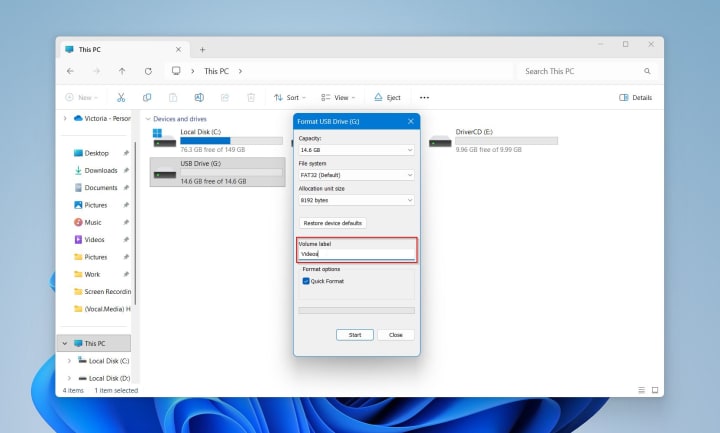
Task: Click the This PC breadcrumb segment
Action: (216, 71)
